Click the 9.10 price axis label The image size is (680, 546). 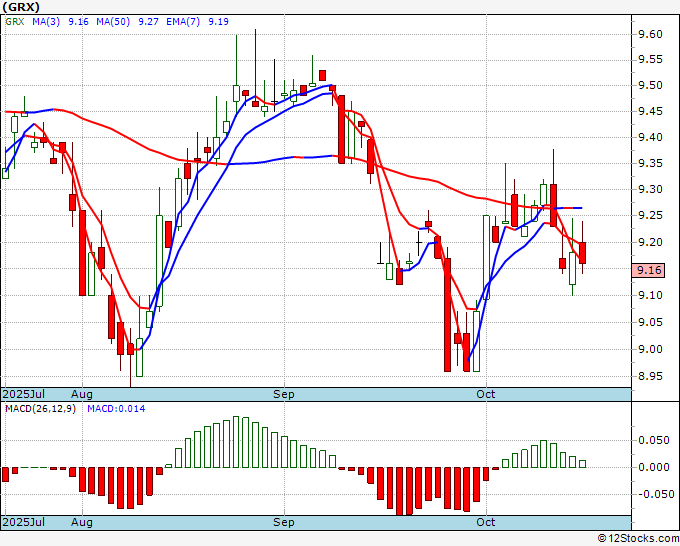(651, 295)
